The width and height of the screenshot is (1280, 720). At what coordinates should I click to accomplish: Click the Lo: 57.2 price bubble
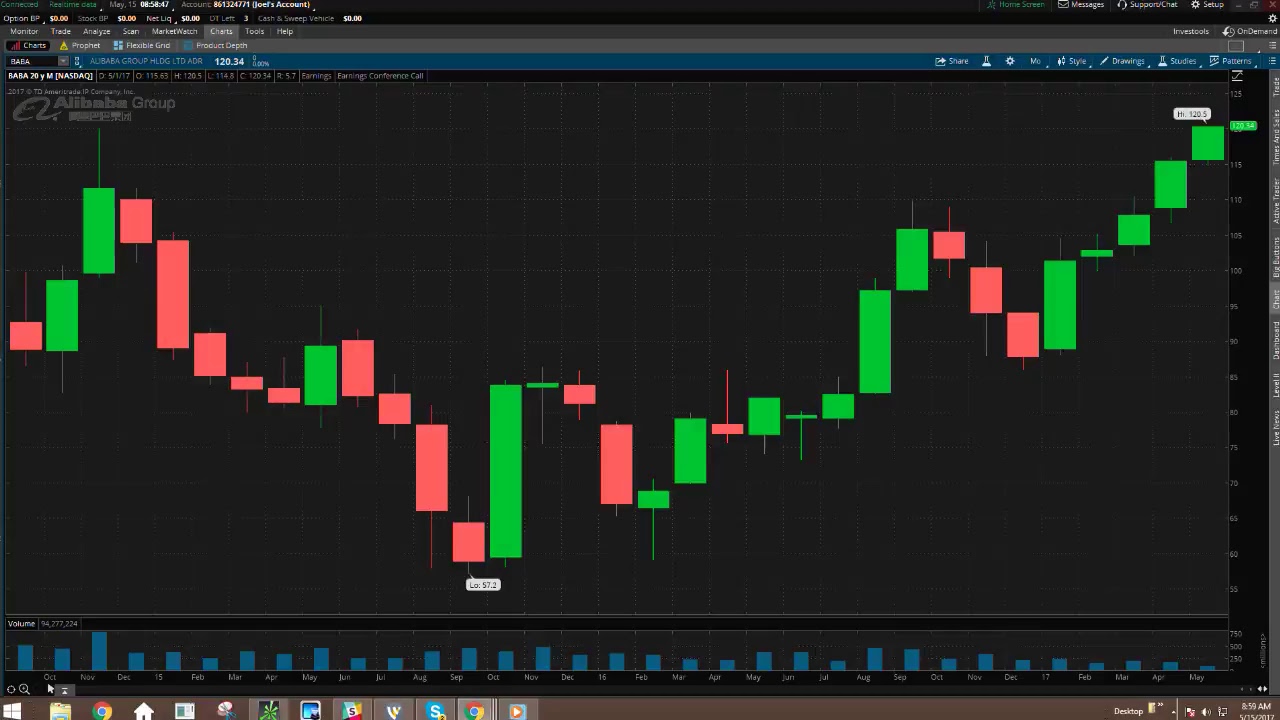tap(482, 584)
